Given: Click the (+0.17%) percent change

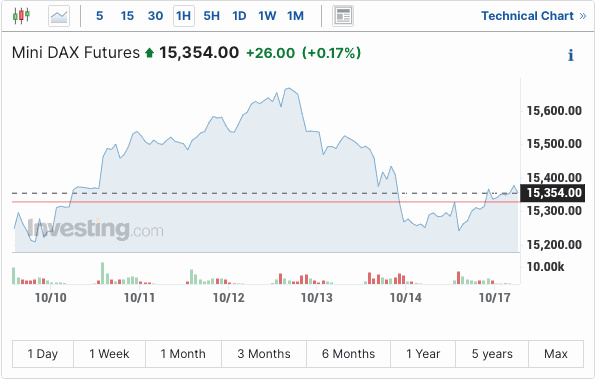Looking at the screenshot, I should click(x=331, y=53).
